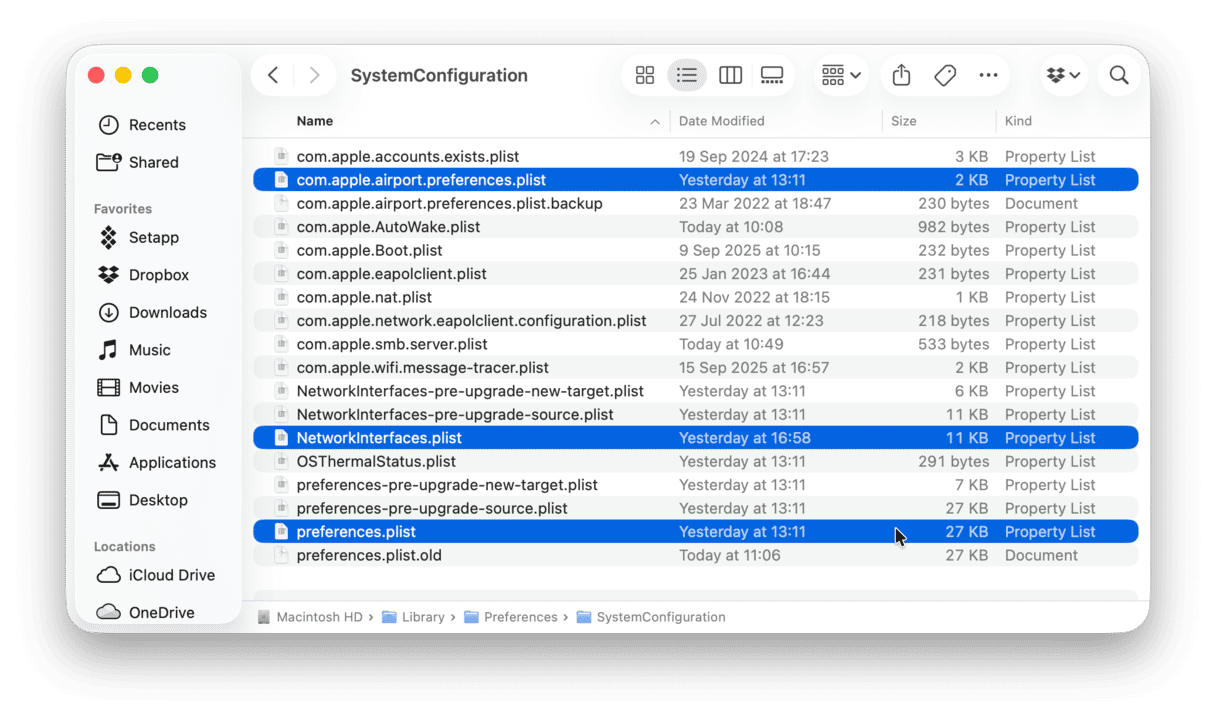Viewport: 1216px width, 720px height.
Task: Select com.apple.nat.plist
Action: tap(695, 297)
